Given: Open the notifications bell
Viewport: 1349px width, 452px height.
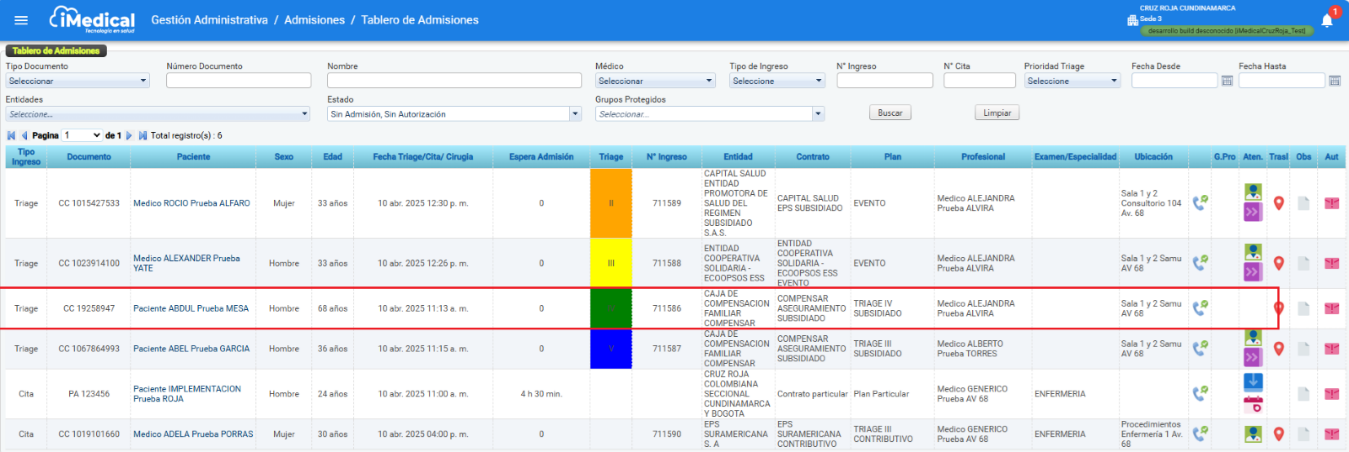Looking at the screenshot, I should (x=1327, y=21).
